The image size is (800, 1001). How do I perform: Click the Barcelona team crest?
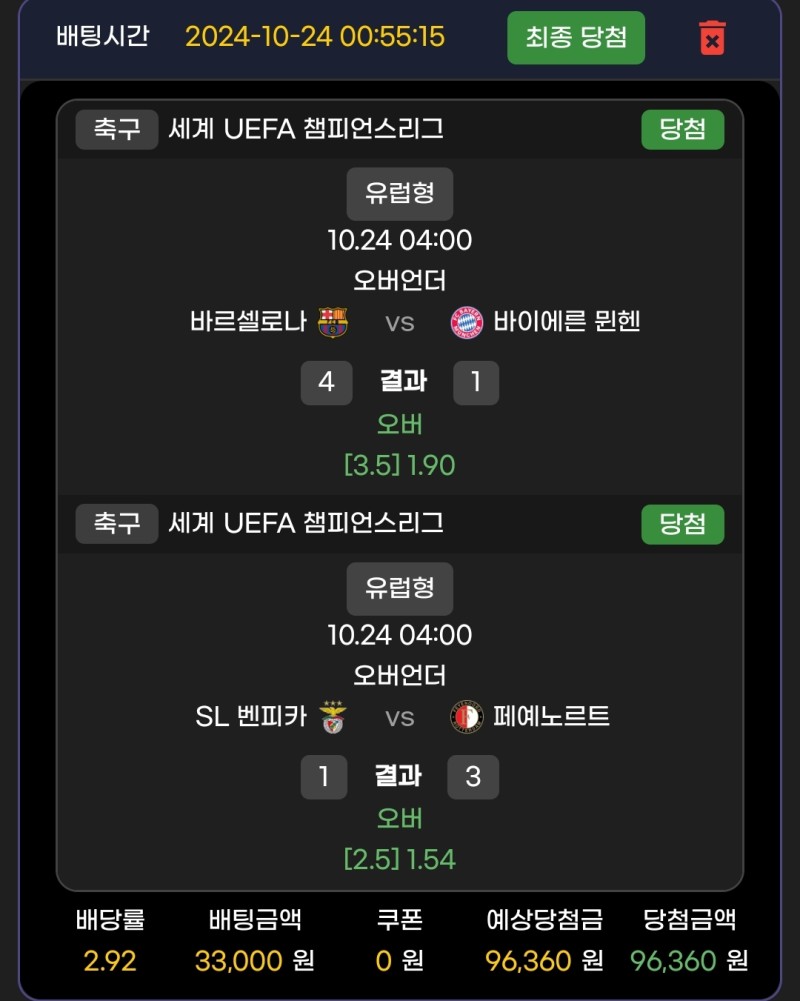pyautogui.click(x=332, y=321)
